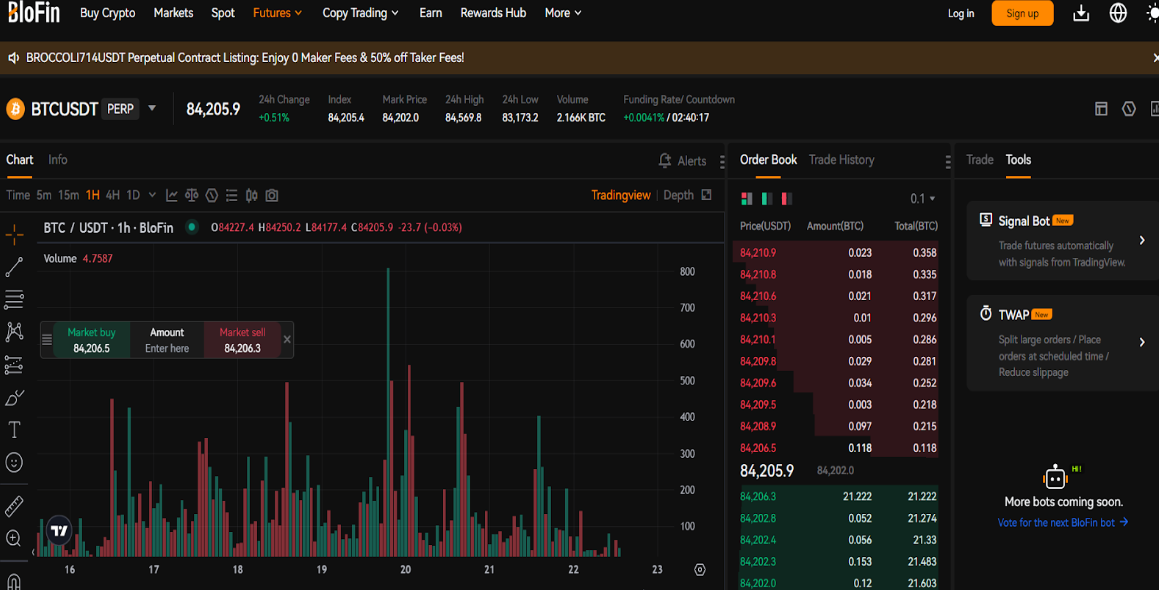Expand chart to fullscreen icon beside Depth
The height and width of the screenshot is (590, 1159).
[x=707, y=194]
